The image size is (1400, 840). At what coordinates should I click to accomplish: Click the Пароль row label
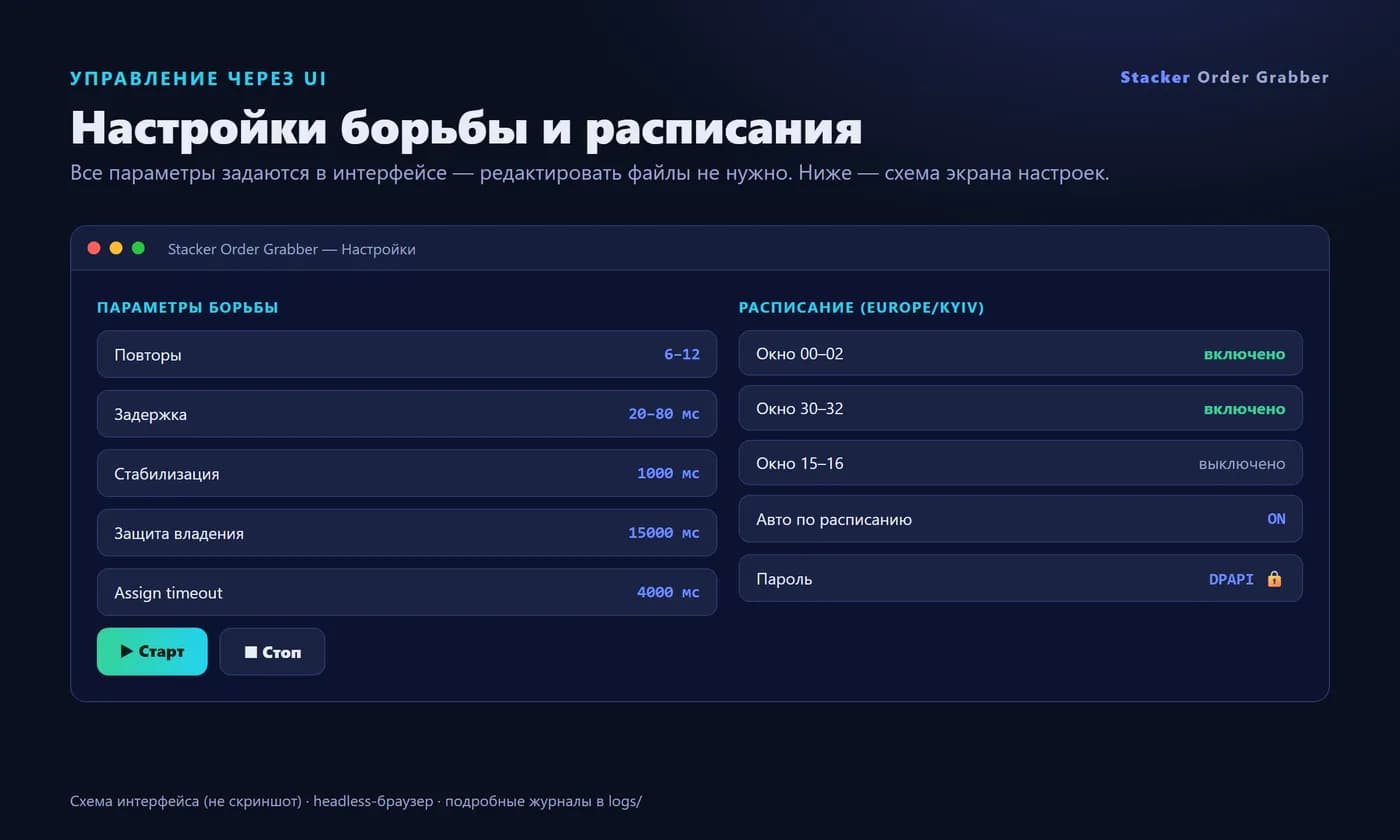[784, 579]
